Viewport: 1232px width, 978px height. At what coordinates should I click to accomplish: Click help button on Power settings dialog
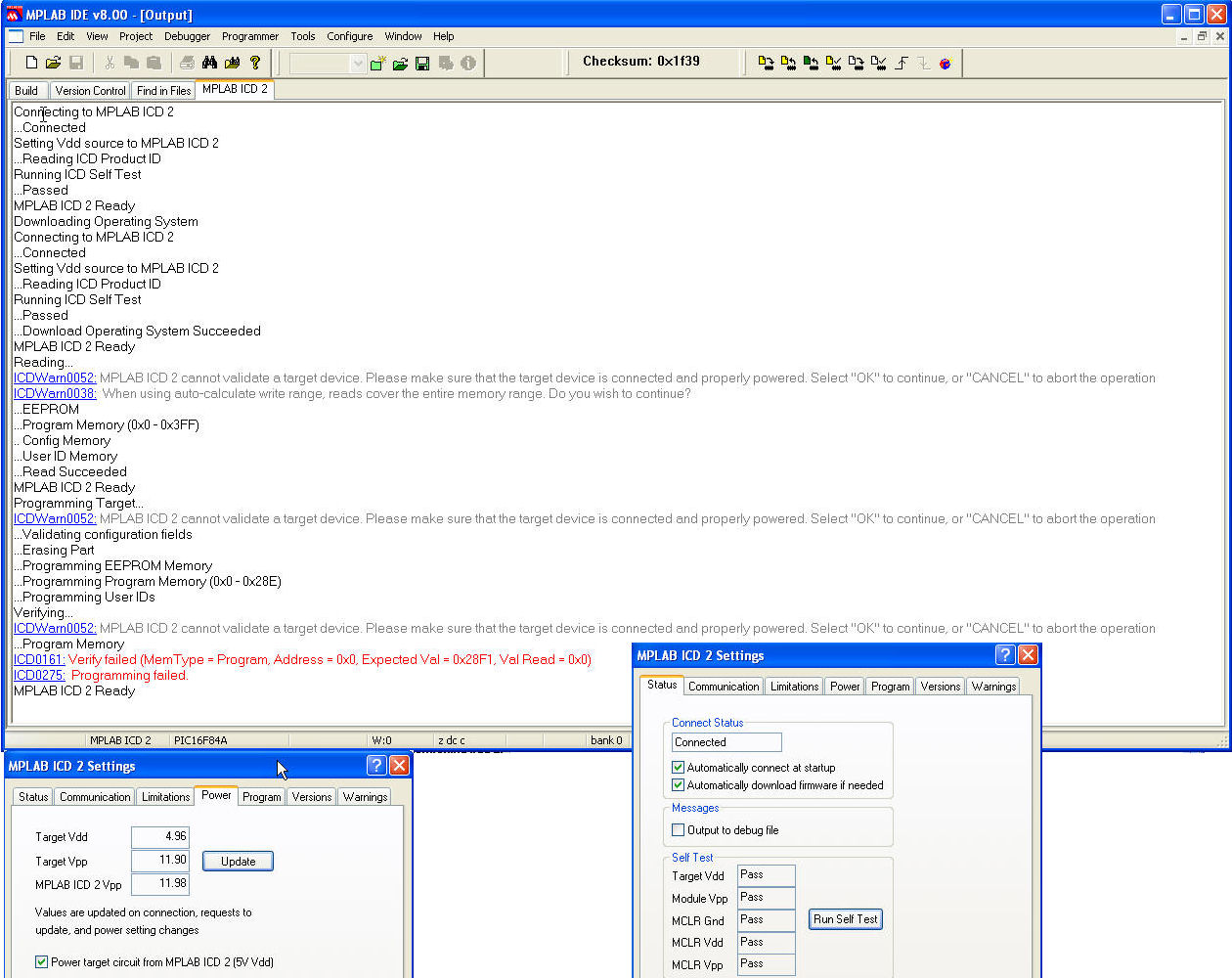pyautogui.click(x=376, y=766)
